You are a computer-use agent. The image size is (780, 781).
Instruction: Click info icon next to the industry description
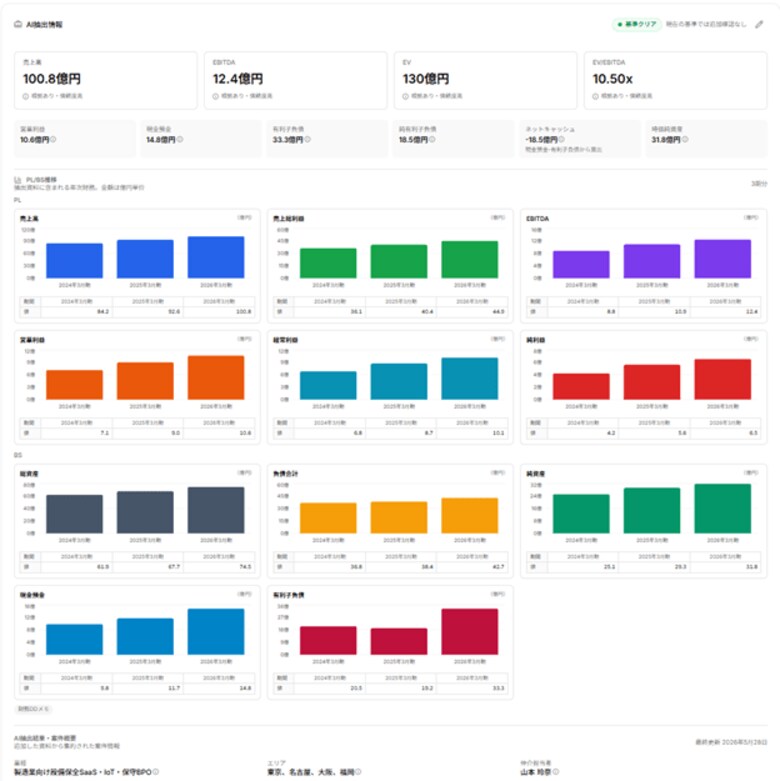[156, 772]
